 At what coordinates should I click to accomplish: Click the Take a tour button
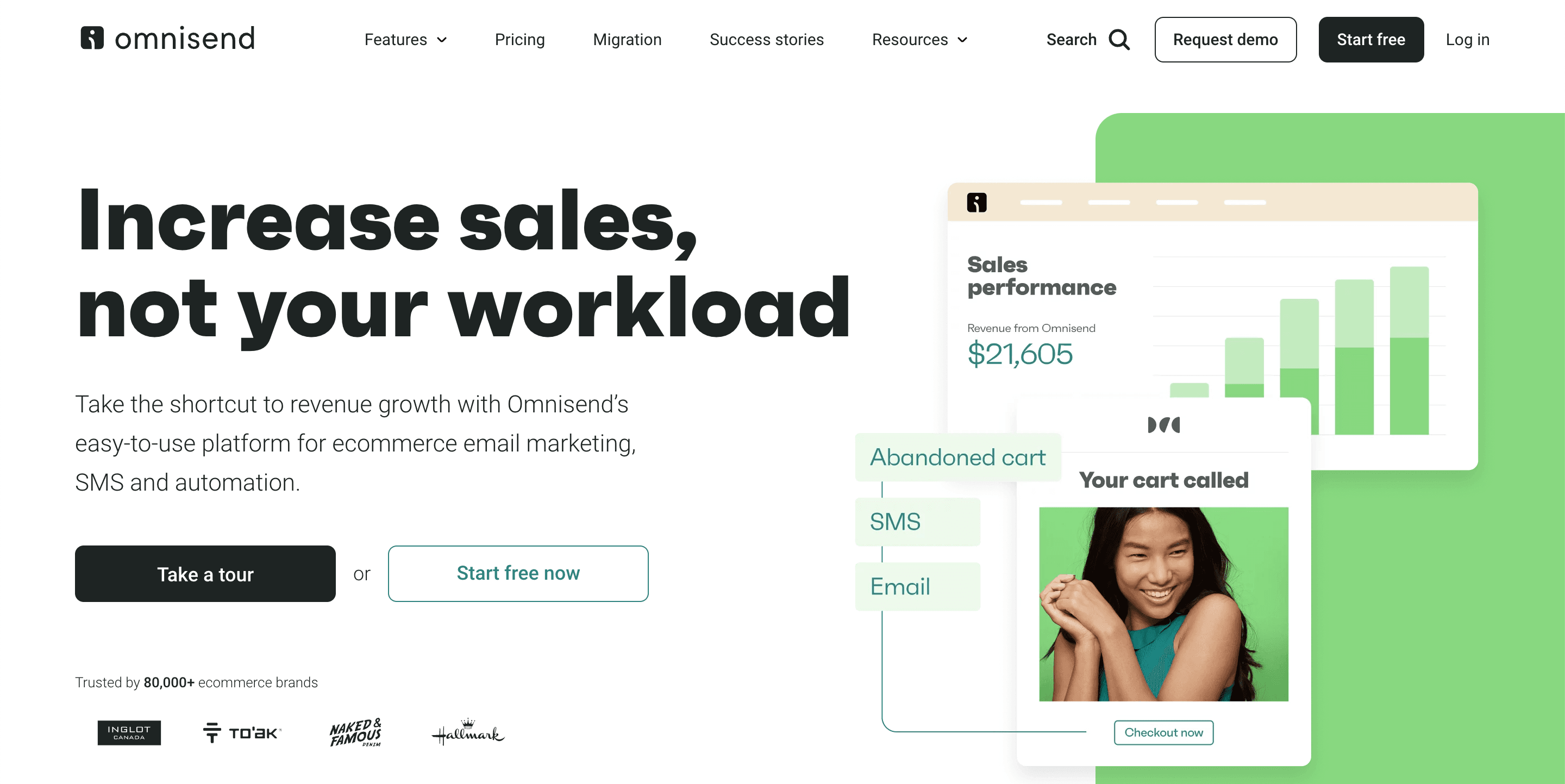tap(205, 574)
